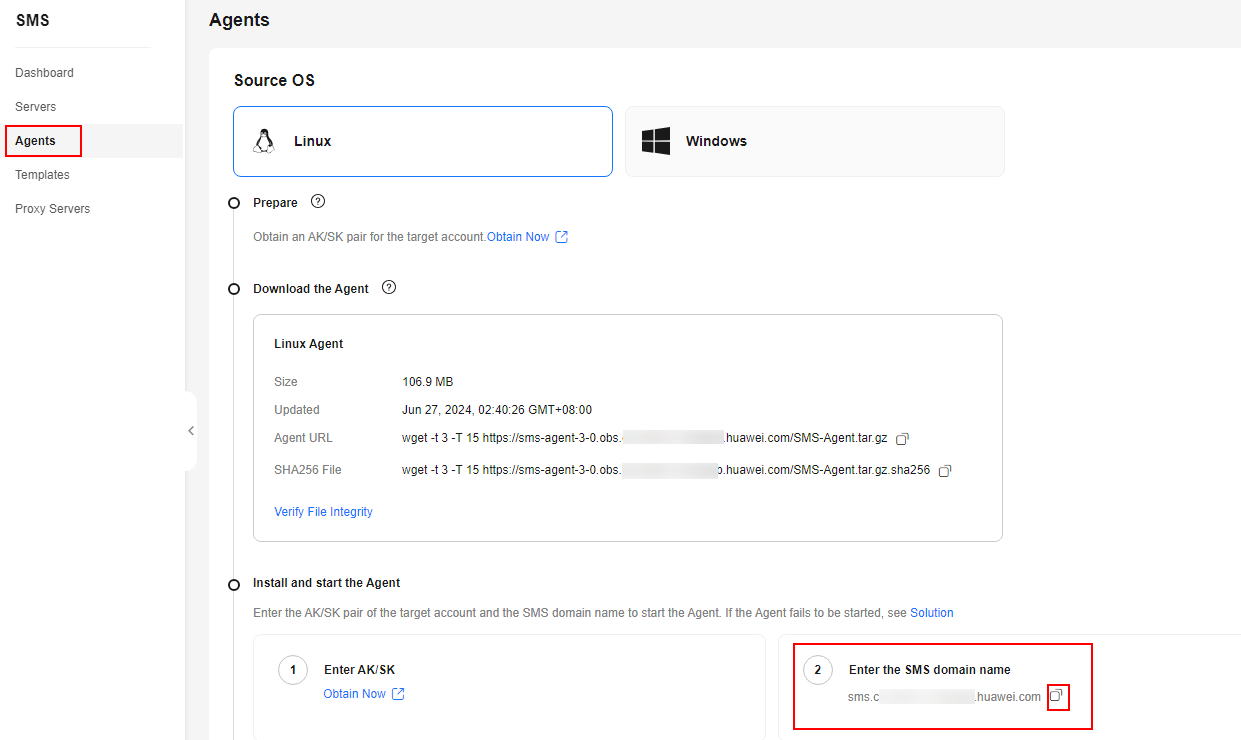Viewport: 1241px width, 740px height.
Task: Click the Linux Agent heading
Action: pos(309,344)
